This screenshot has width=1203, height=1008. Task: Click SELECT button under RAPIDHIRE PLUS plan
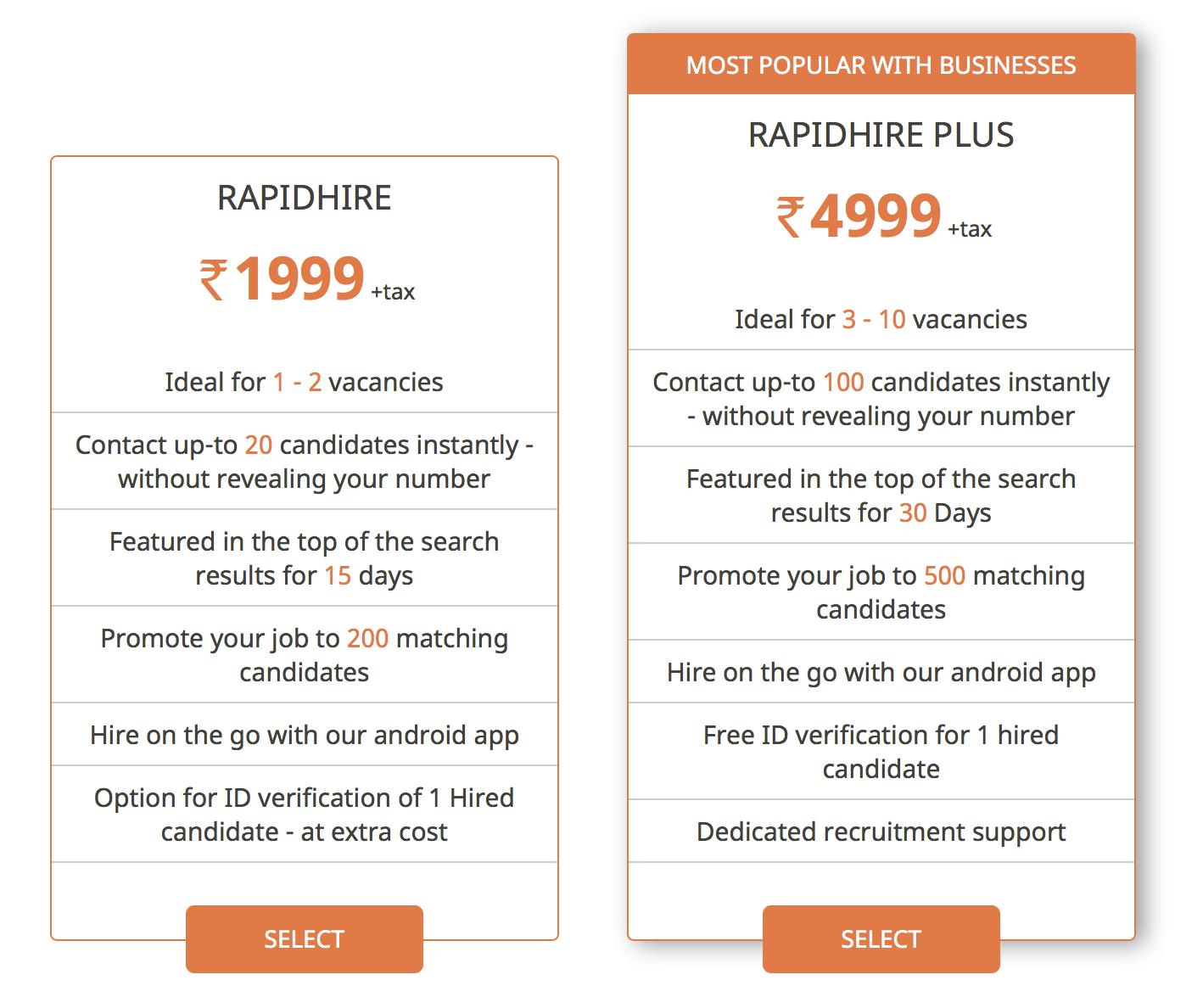tap(881, 938)
